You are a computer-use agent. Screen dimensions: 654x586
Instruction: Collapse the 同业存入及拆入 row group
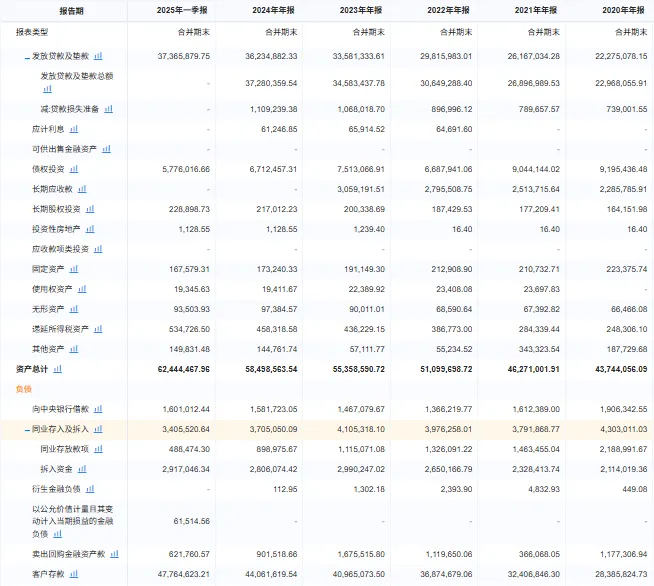tap(27, 430)
